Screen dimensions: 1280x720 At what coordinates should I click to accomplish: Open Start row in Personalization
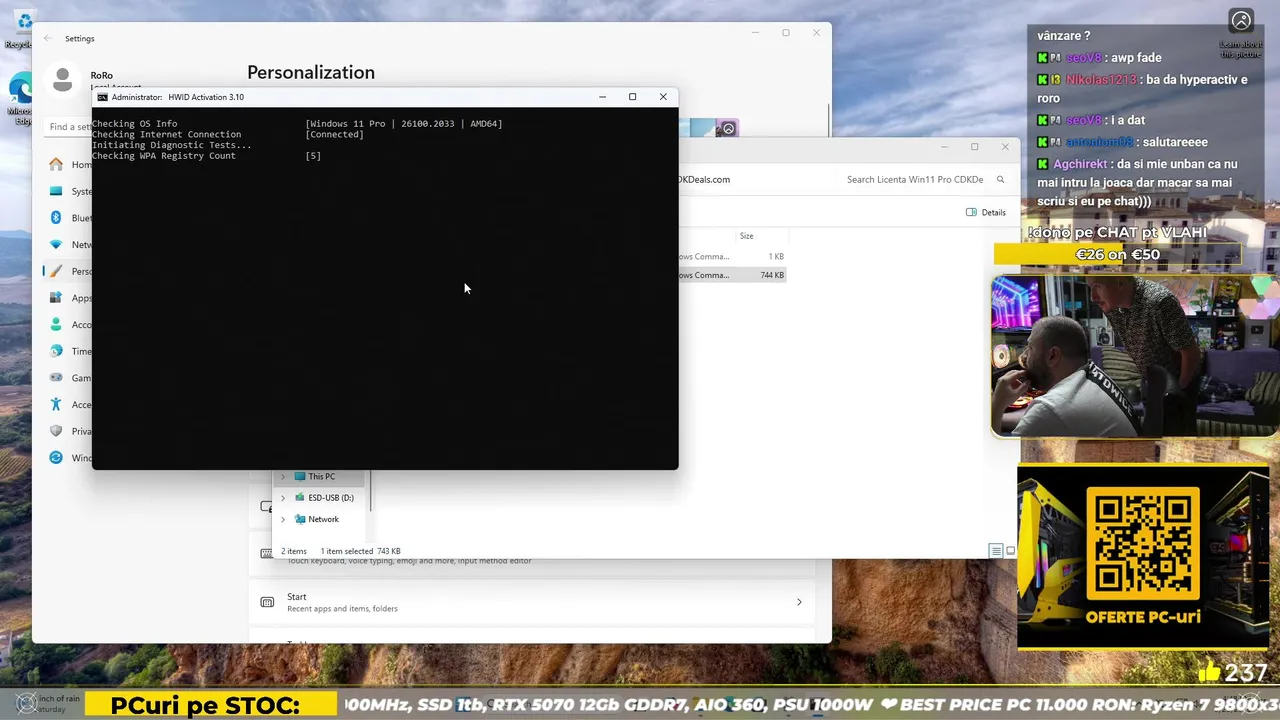click(x=532, y=602)
